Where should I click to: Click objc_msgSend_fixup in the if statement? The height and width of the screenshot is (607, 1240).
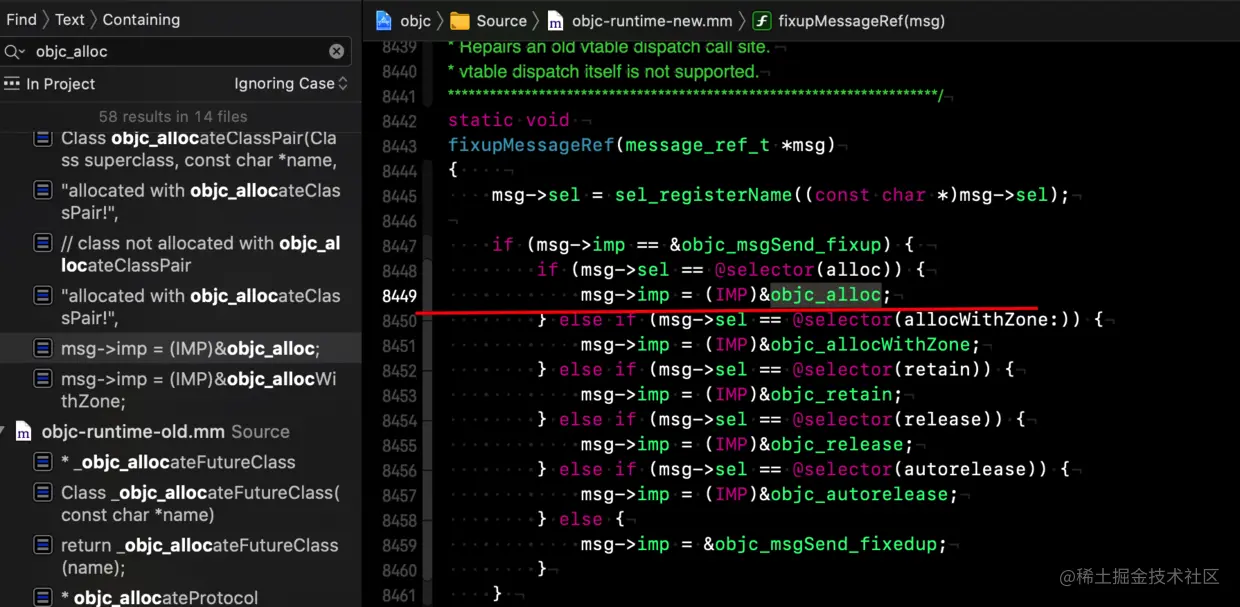tap(781, 245)
